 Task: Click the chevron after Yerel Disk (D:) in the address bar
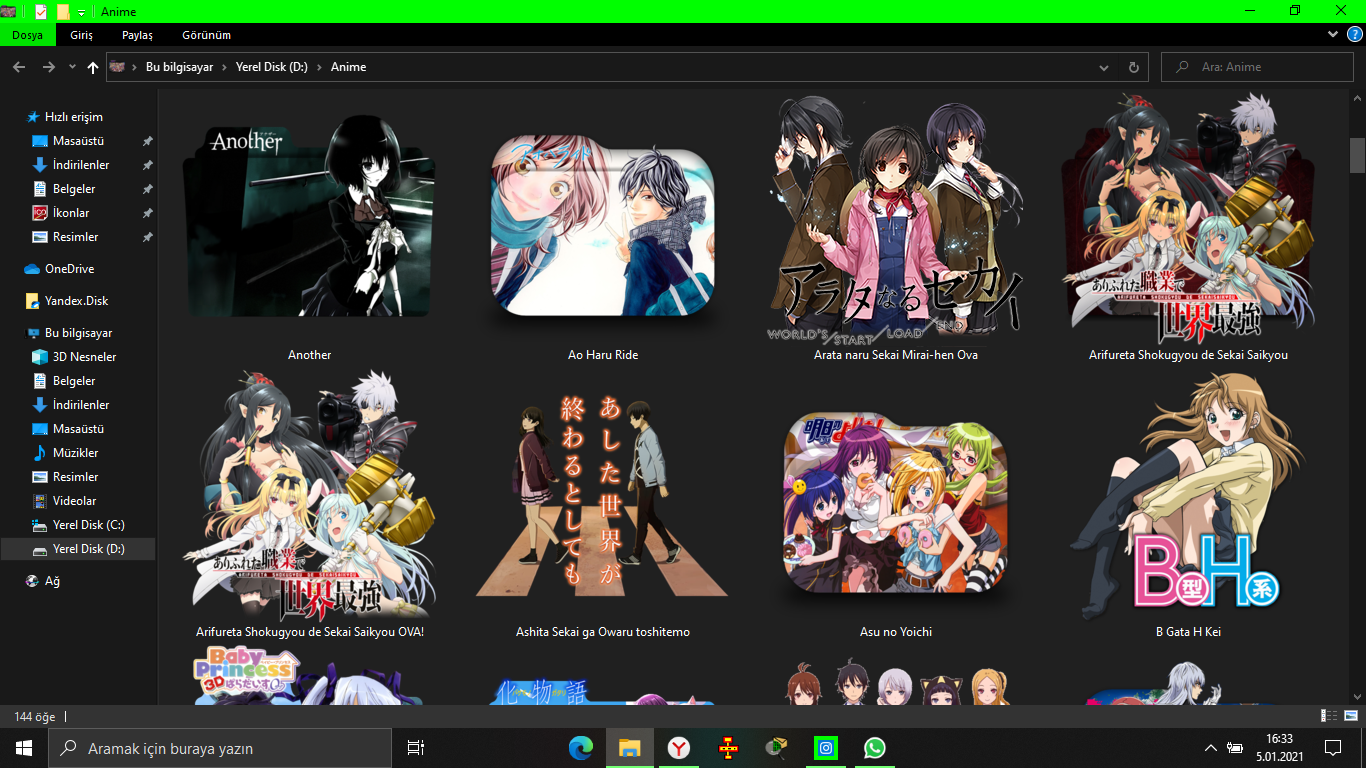tap(320, 67)
